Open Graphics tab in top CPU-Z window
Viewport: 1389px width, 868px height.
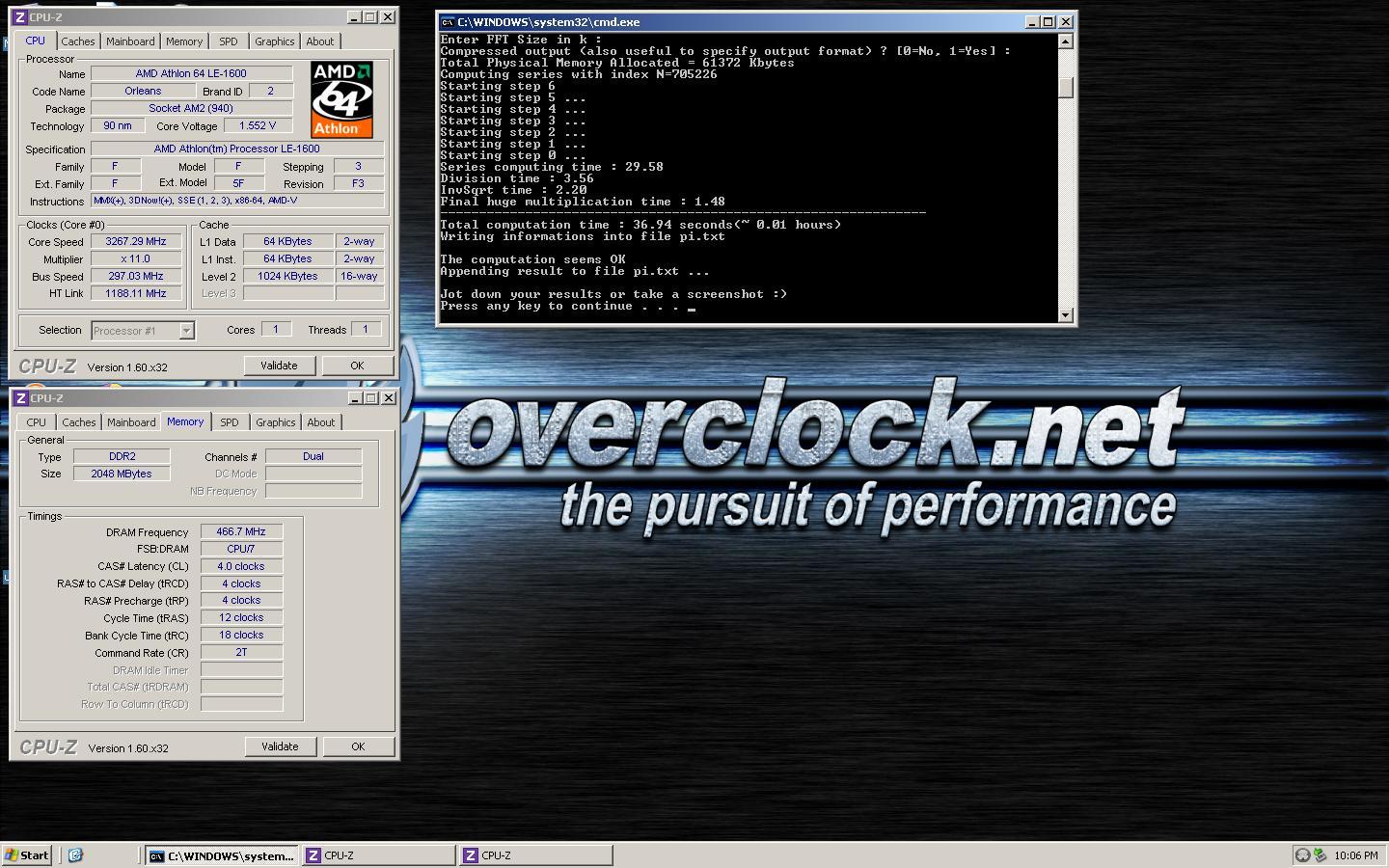pos(275,41)
